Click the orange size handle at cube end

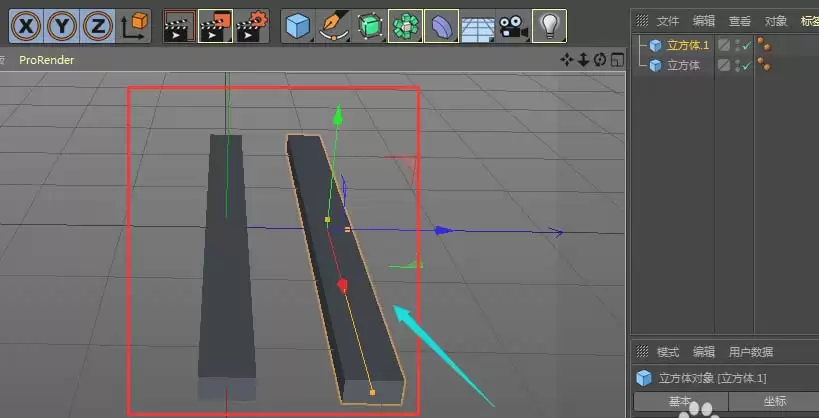coord(372,392)
